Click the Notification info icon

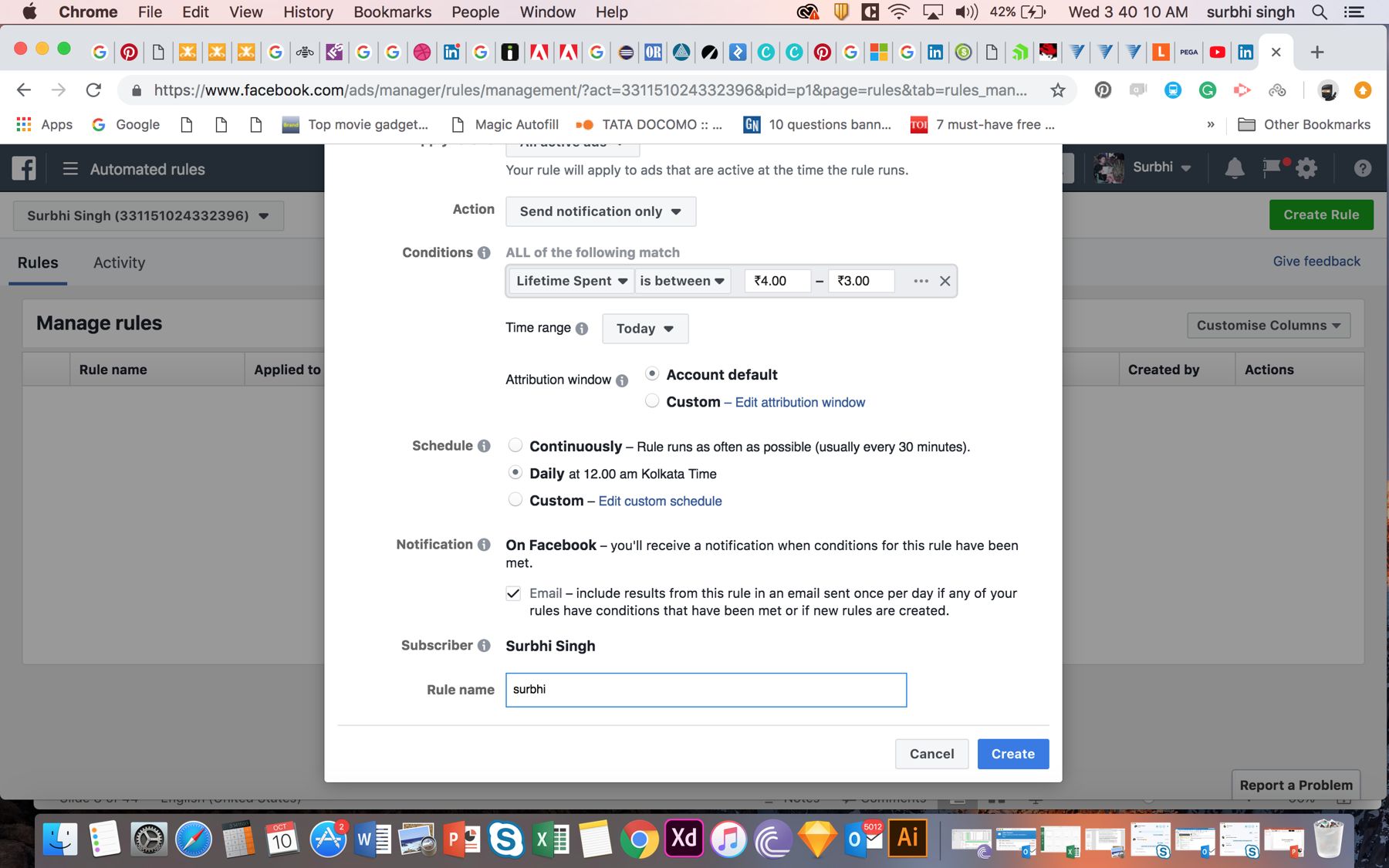484,545
